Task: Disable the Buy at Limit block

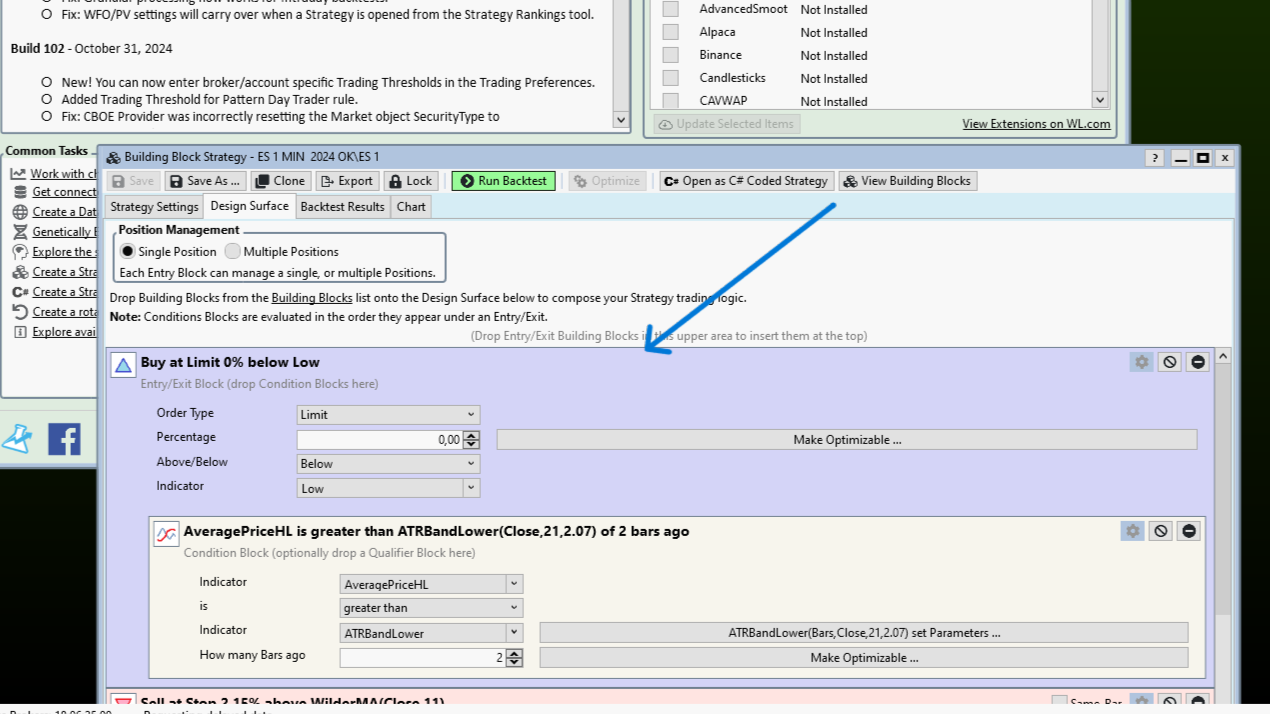Action: click(x=1169, y=362)
